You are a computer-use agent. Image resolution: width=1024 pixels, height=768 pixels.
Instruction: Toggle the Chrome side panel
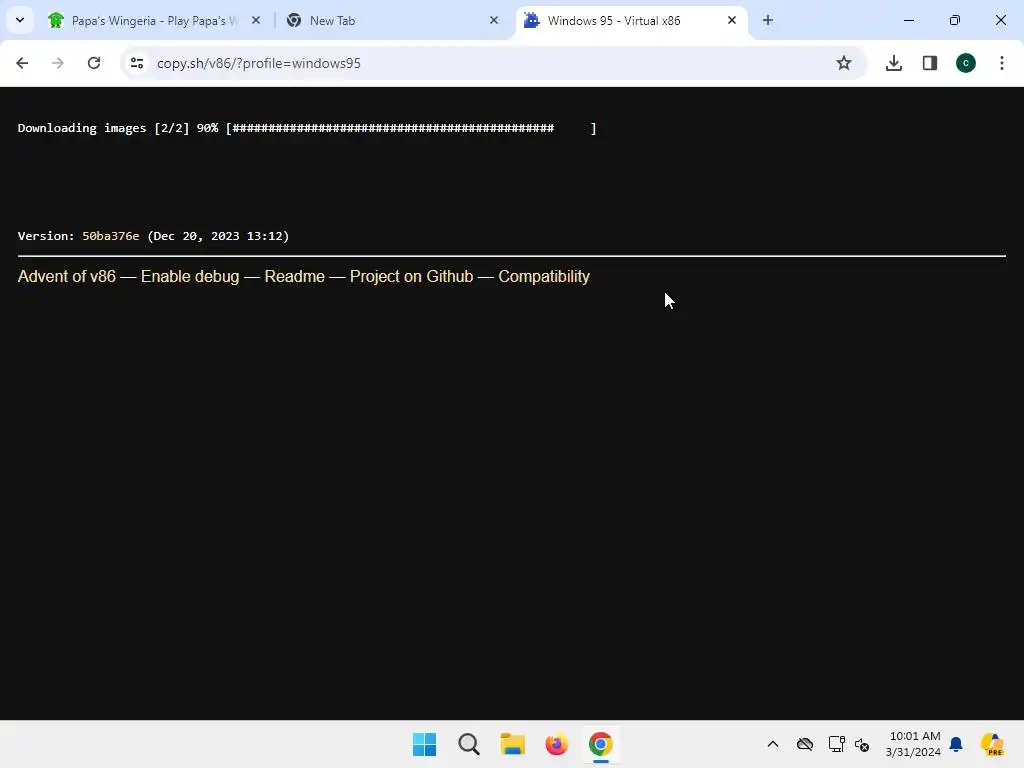[x=930, y=63]
